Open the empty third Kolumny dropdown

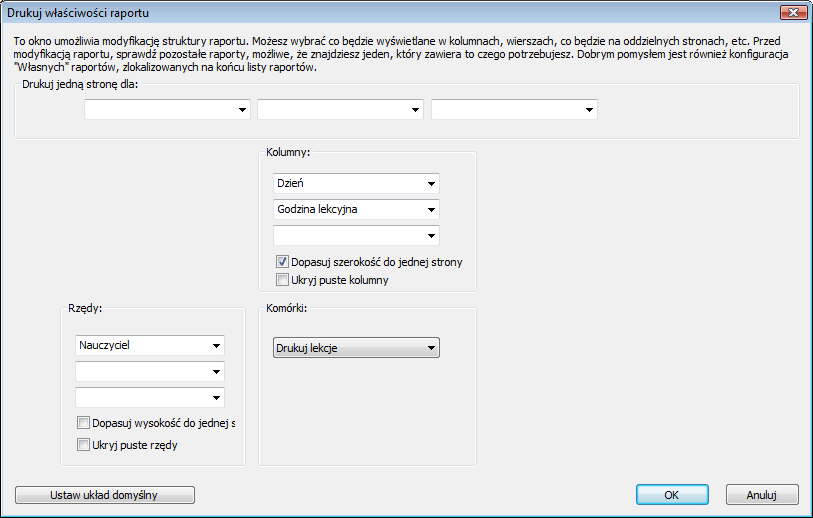click(x=356, y=235)
